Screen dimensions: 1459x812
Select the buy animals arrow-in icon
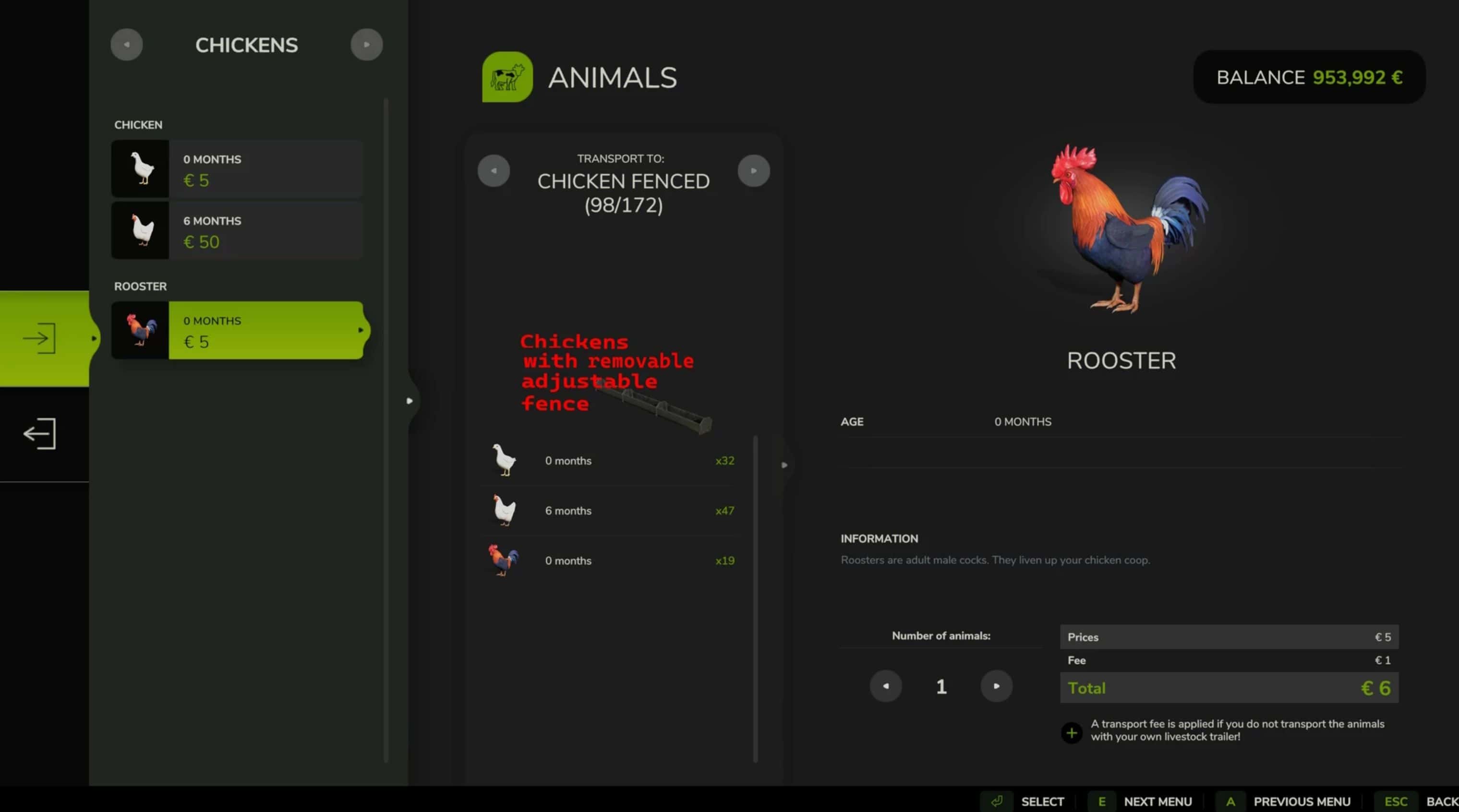pos(39,338)
